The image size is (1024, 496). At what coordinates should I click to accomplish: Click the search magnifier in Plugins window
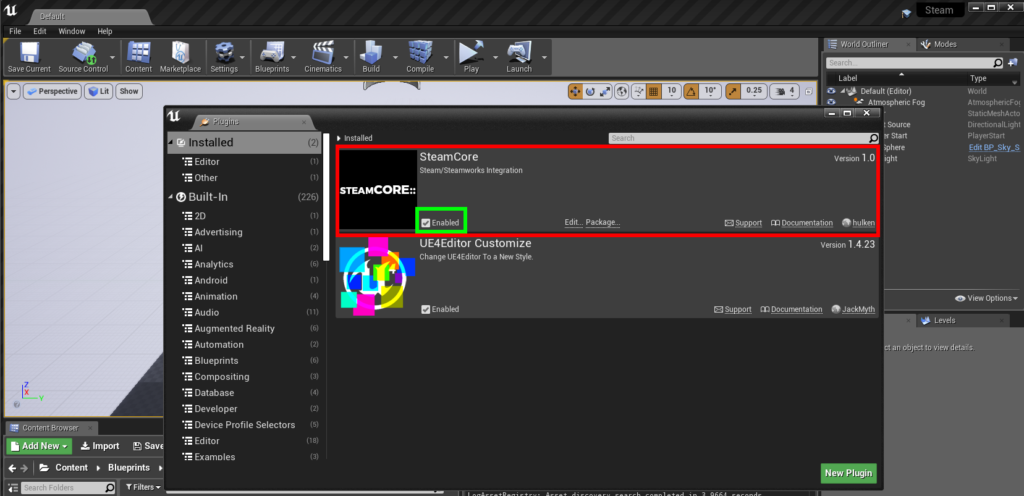(x=873, y=138)
